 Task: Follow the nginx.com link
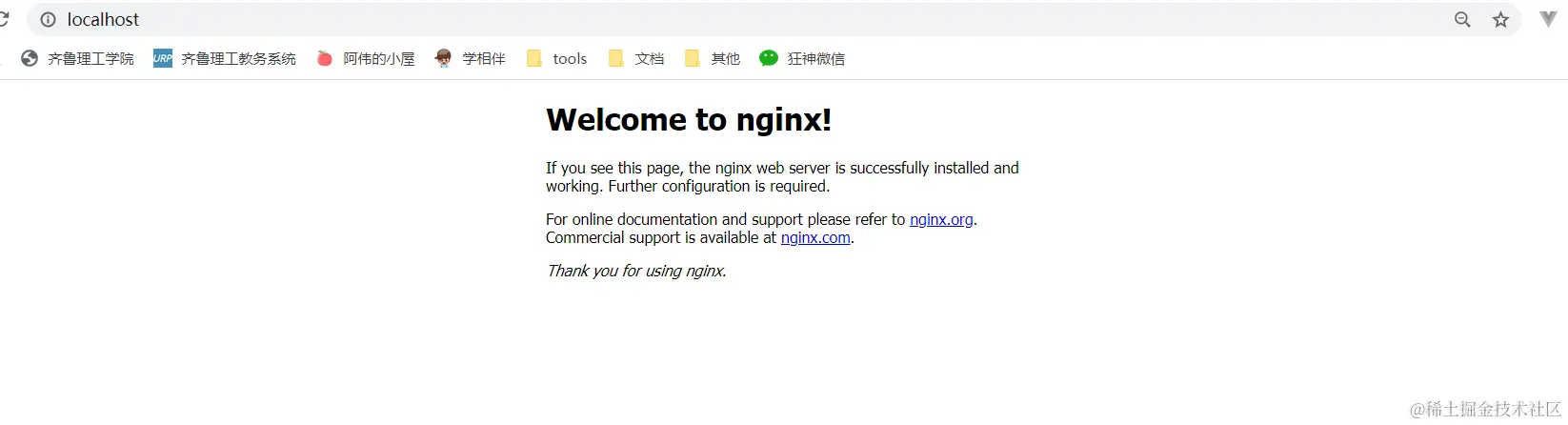pyautogui.click(x=815, y=237)
